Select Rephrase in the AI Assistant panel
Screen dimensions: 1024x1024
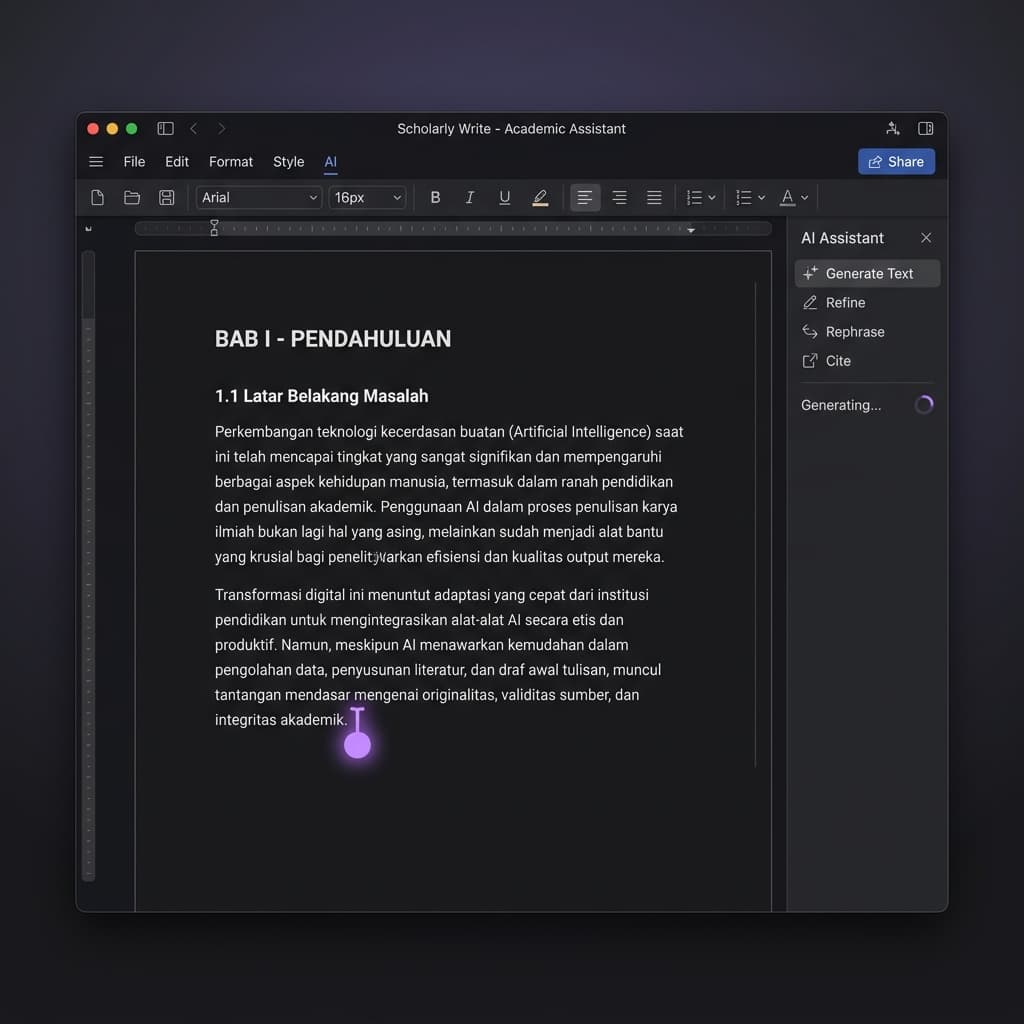tap(854, 332)
